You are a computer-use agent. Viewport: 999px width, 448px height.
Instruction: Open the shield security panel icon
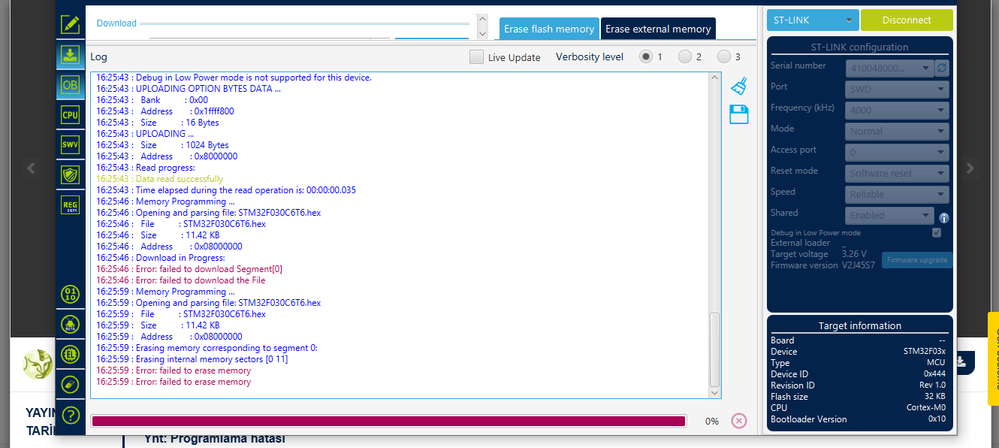point(70,175)
